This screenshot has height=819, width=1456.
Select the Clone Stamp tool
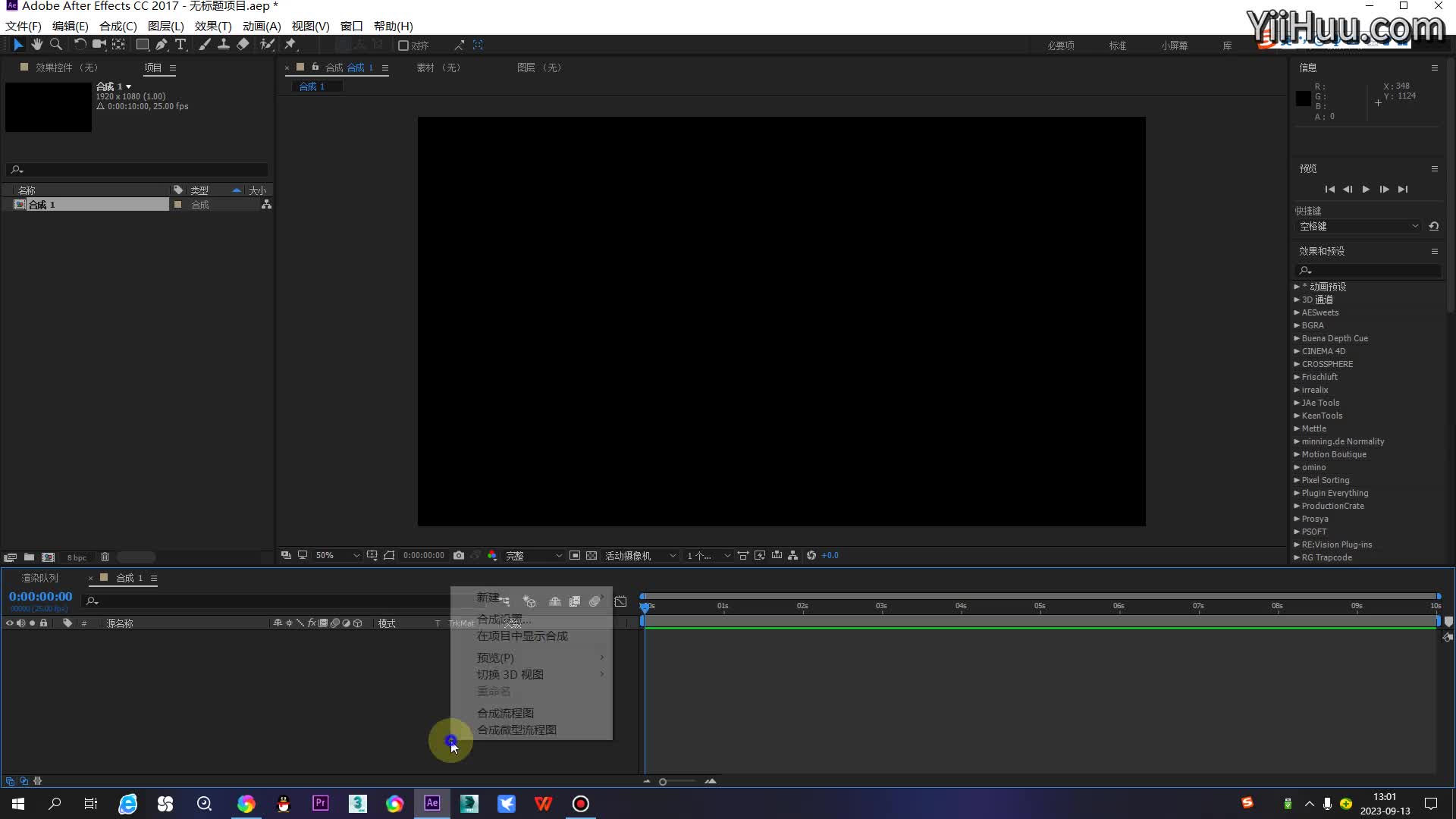click(224, 45)
